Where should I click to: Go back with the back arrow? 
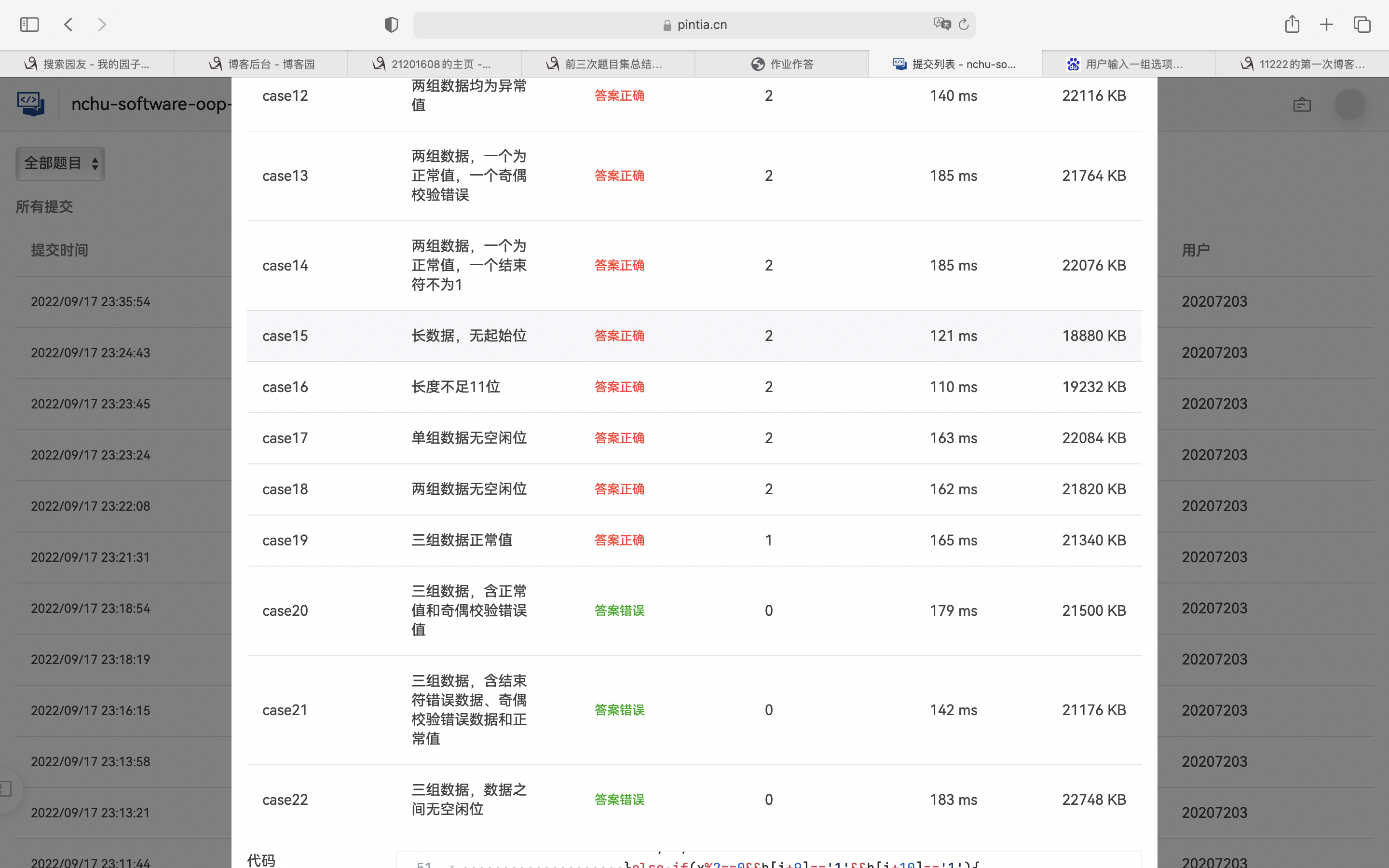coord(68,25)
